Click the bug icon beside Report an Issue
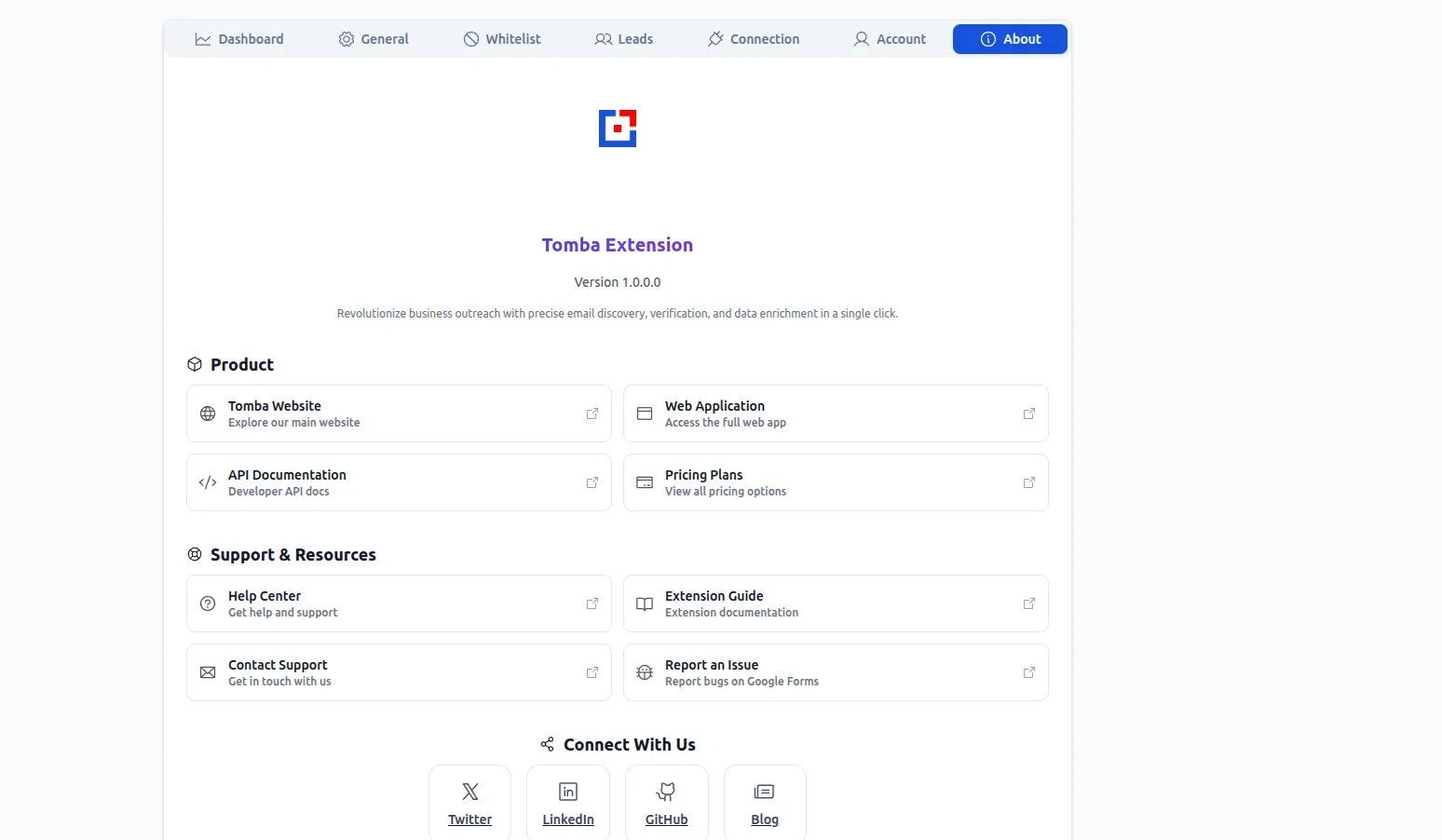The image size is (1442, 840). pos(645,672)
